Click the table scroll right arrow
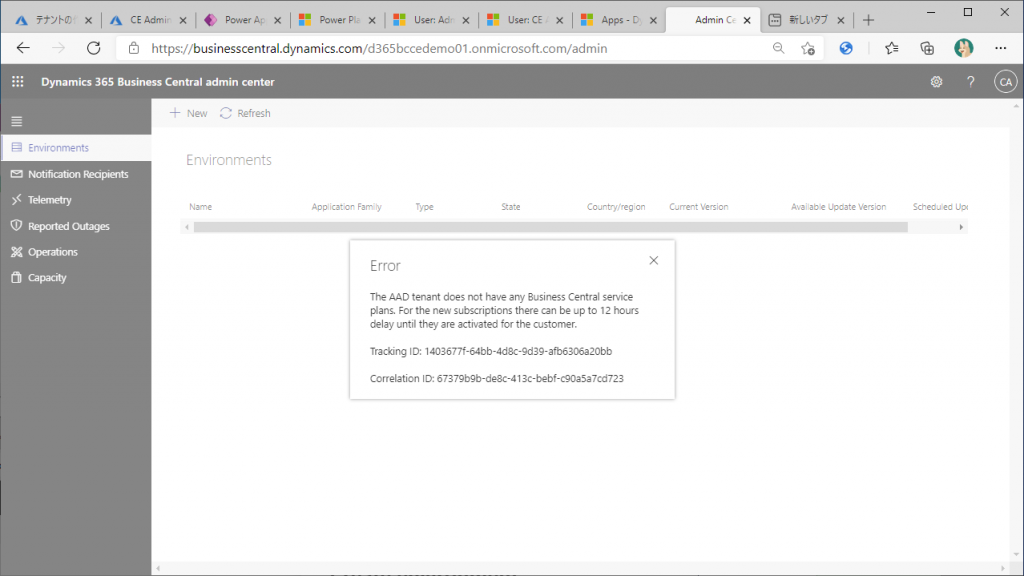This screenshot has height=576, width=1024. tap(961, 227)
